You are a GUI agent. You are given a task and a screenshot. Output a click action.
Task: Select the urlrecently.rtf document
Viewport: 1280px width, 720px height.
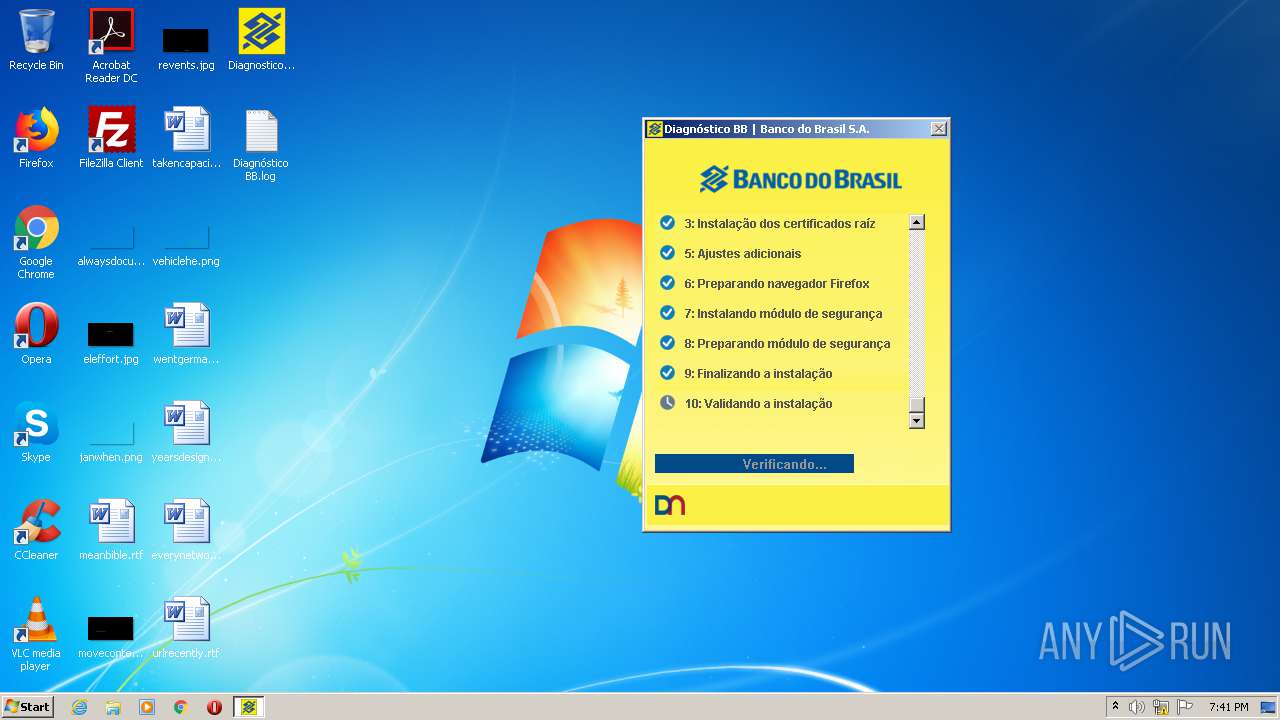tap(186, 628)
